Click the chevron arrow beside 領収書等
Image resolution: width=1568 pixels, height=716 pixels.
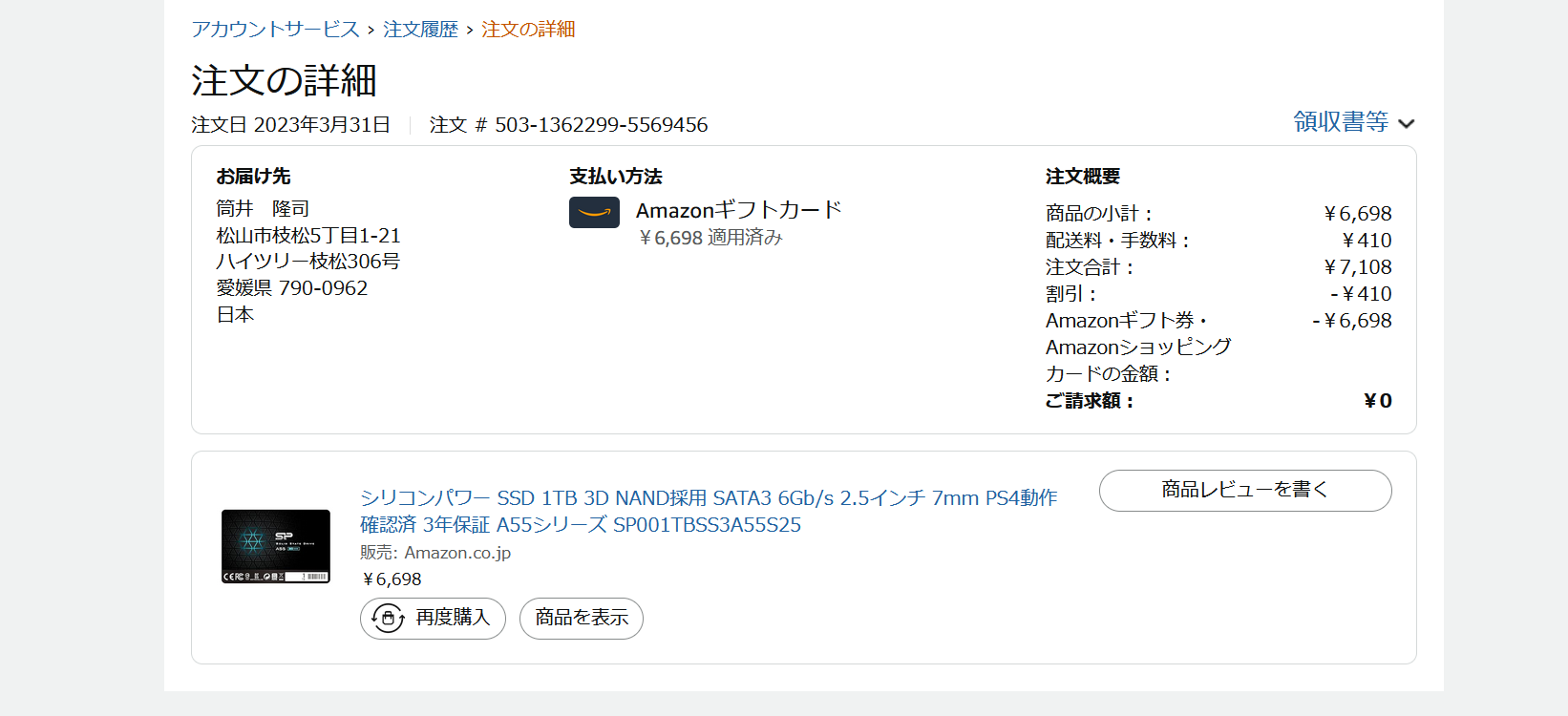1406,123
